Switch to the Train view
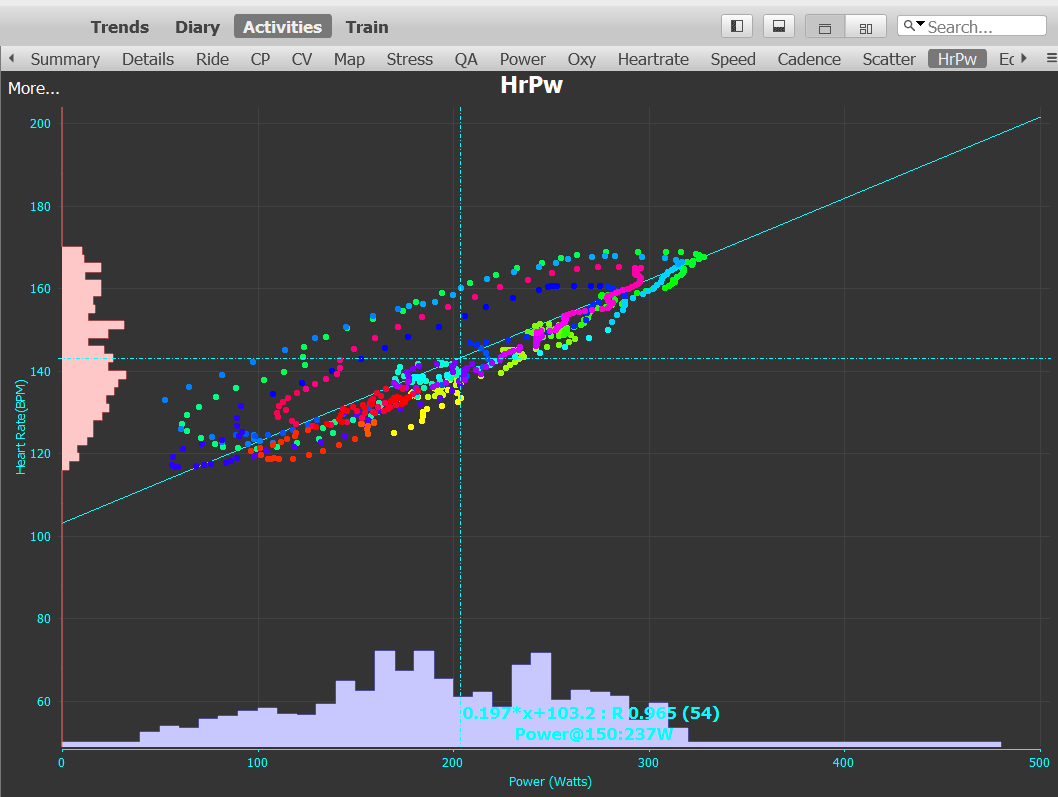1058x797 pixels. [x=367, y=27]
